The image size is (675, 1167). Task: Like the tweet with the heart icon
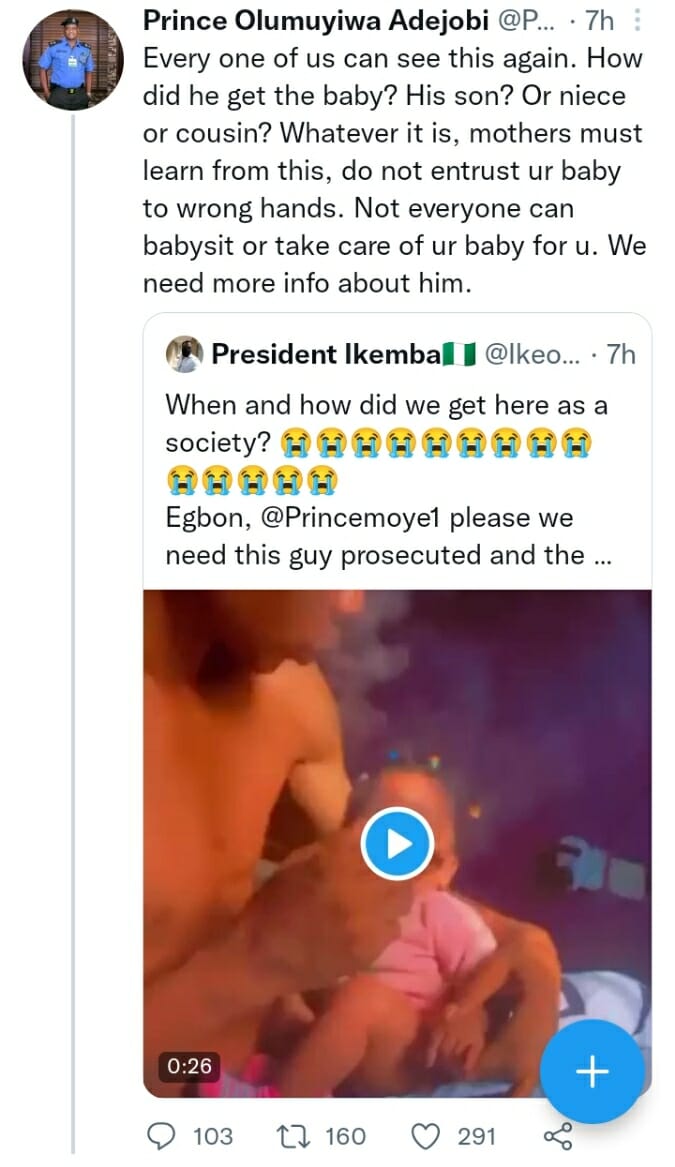point(426,1136)
